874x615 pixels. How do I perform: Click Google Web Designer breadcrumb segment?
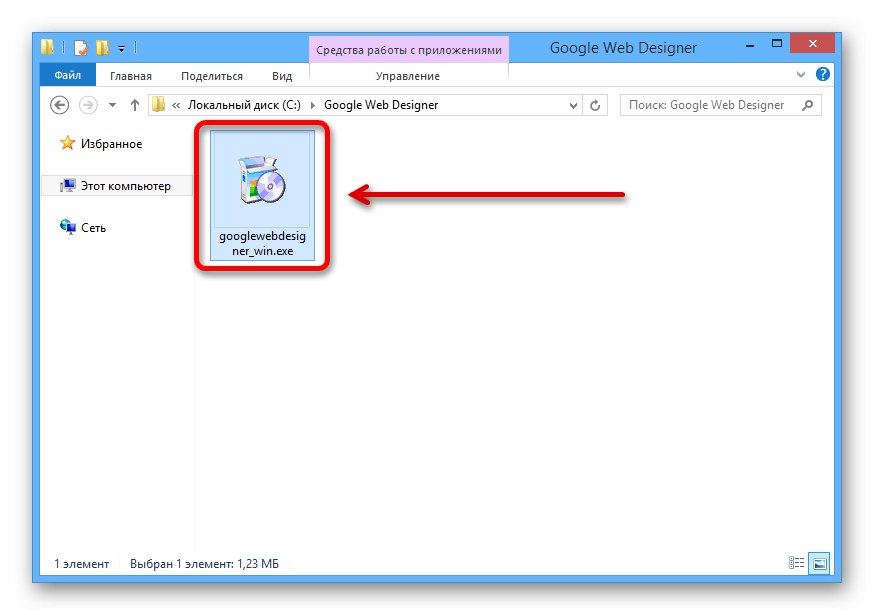[381, 105]
